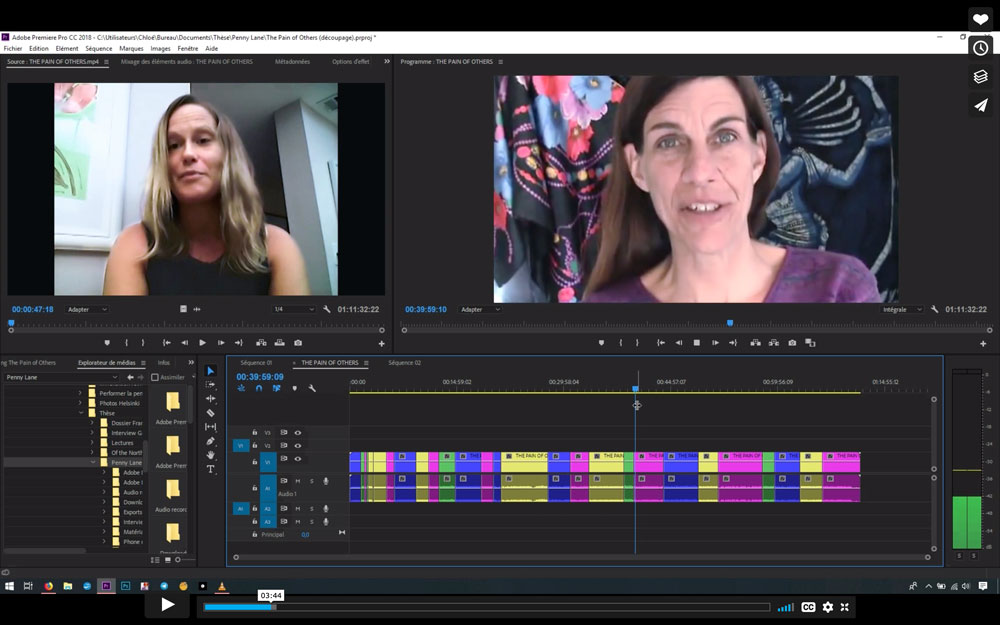This screenshot has height=625, width=1000.
Task: Add marker in timeline header
Action: click(x=294, y=388)
